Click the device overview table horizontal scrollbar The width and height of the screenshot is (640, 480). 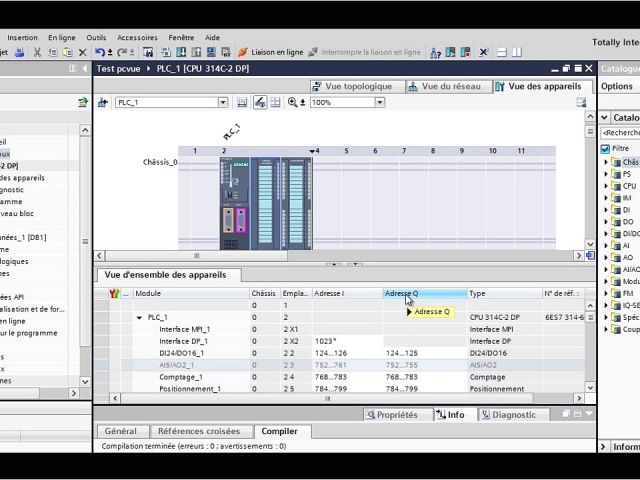coord(327,398)
